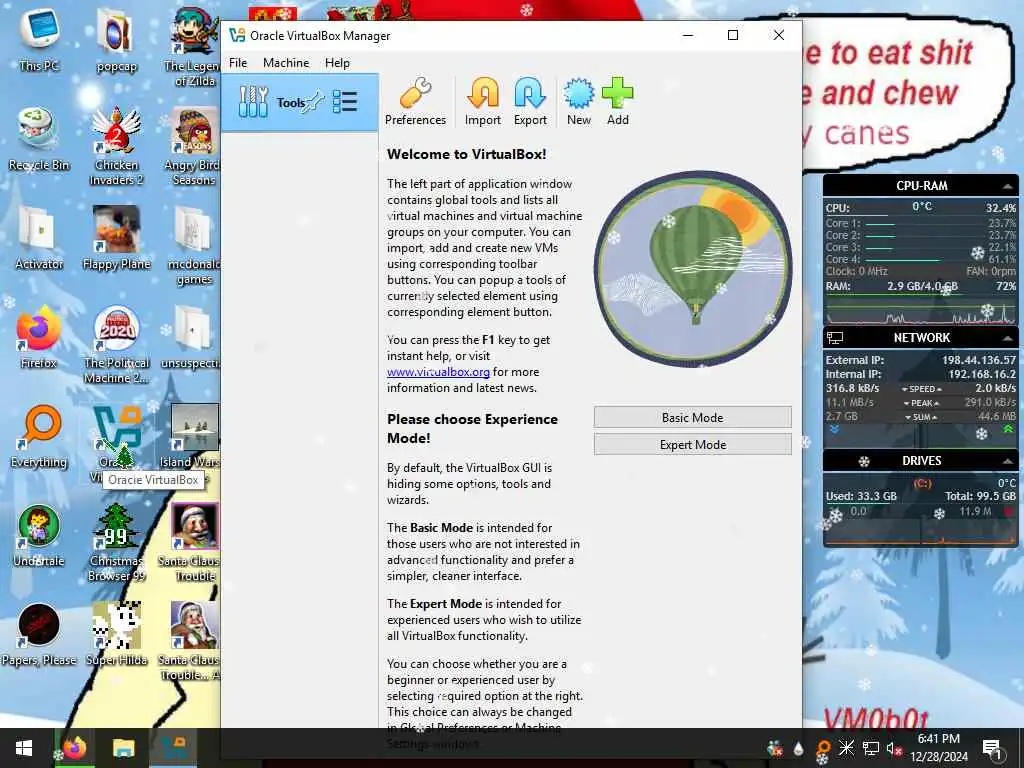Open the Help menu
Image resolution: width=1024 pixels, height=768 pixels.
(x=338, y=63)
